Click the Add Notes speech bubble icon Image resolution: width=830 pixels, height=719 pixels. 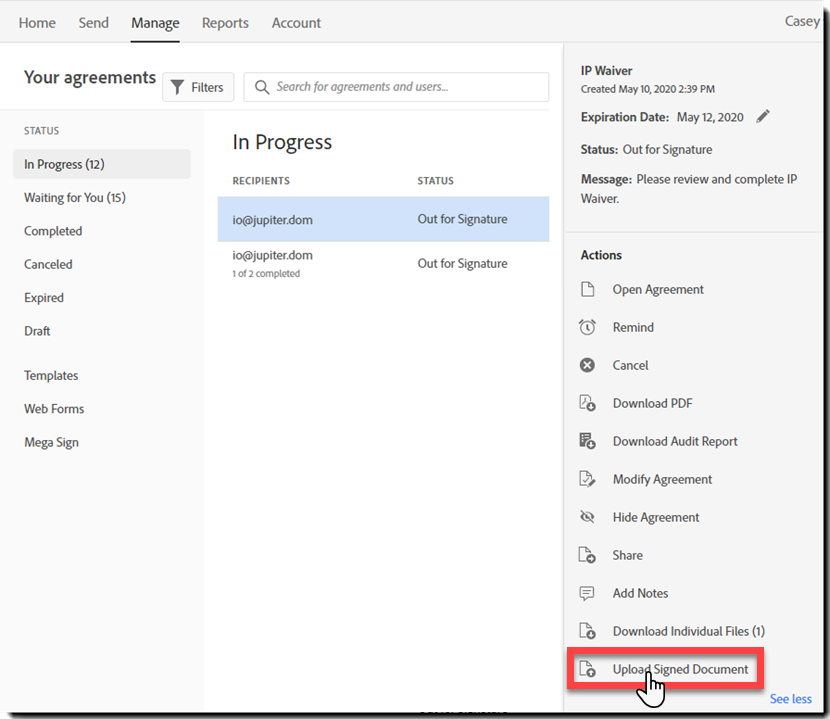tap(588, 593)
